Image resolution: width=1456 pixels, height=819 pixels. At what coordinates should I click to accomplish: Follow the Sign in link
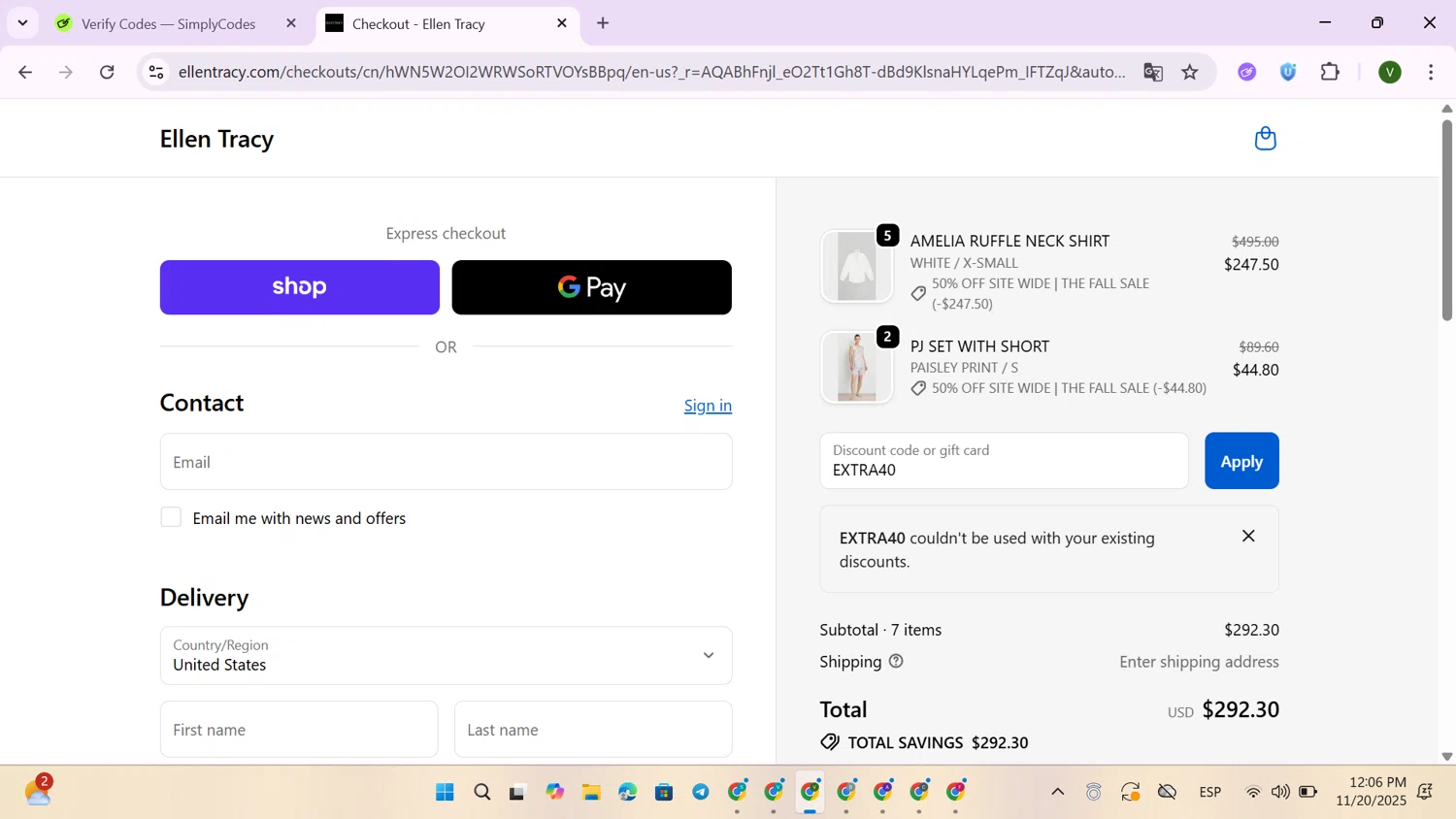[708, 406]
